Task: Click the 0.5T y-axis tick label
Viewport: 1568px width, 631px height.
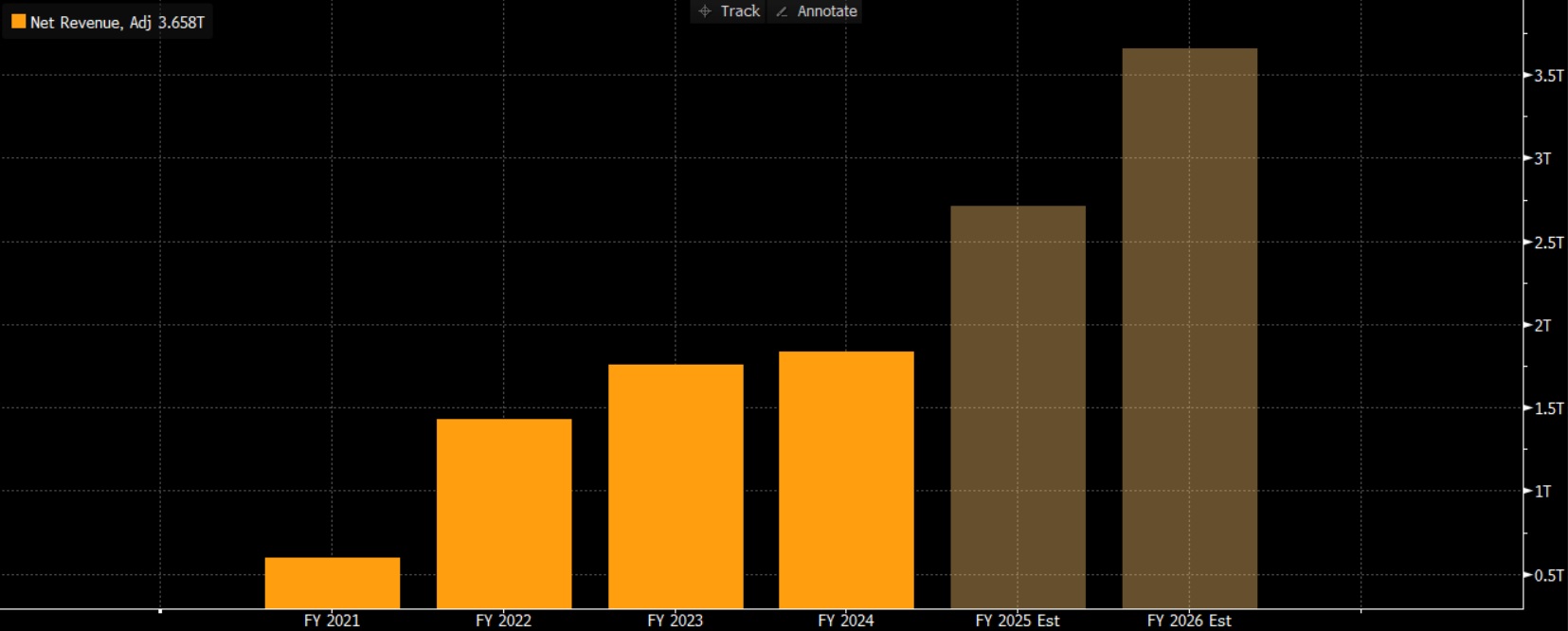Action: click(x=1548, y=575)
